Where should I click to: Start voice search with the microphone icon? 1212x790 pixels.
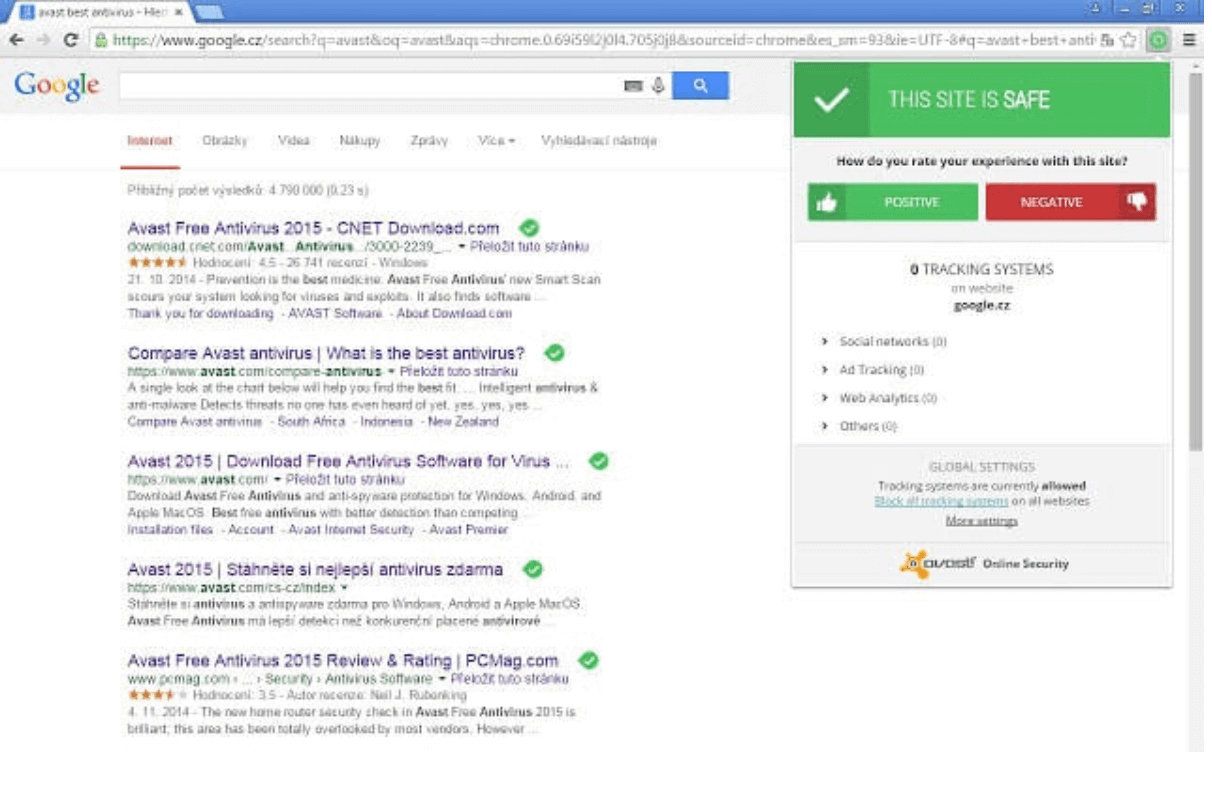coord(658,86)
